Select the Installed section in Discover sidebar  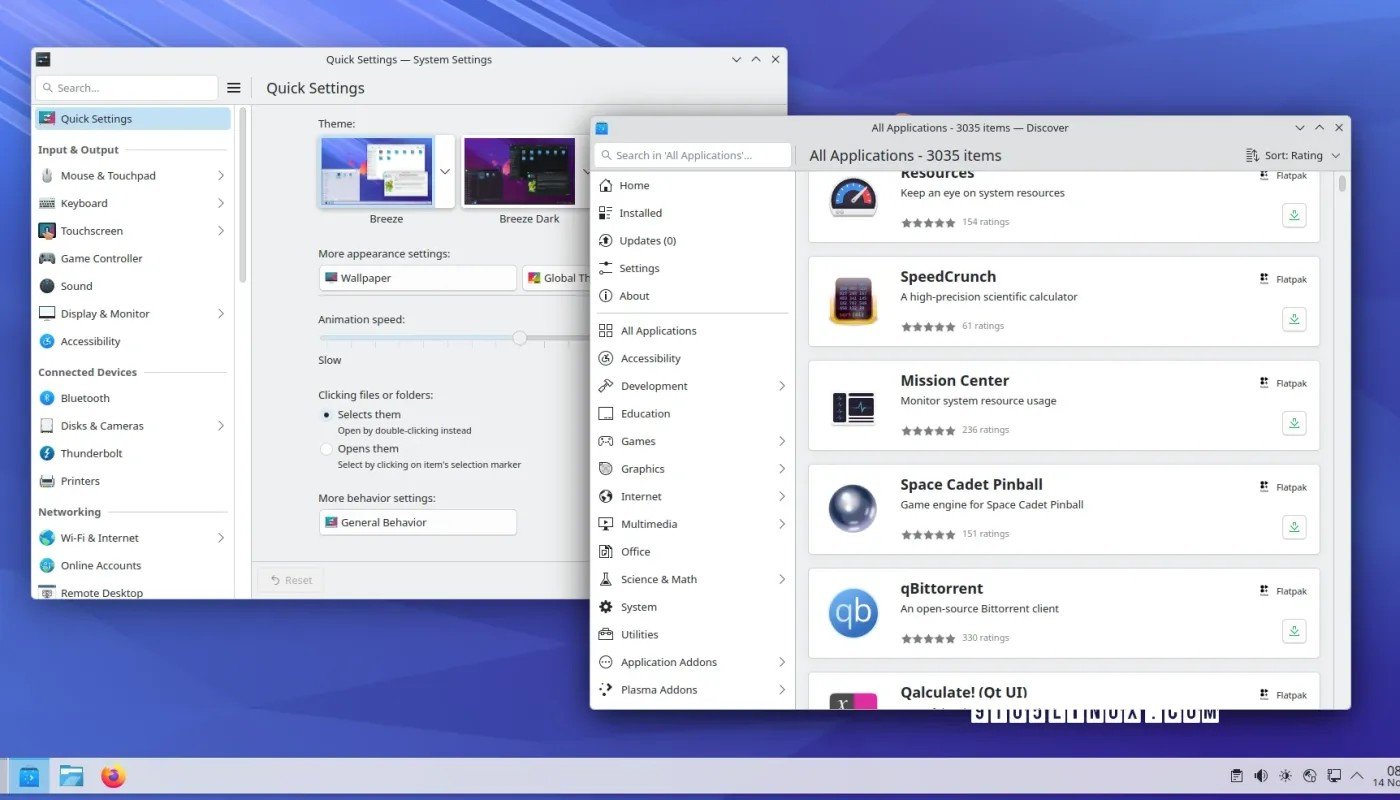point(639,212)
